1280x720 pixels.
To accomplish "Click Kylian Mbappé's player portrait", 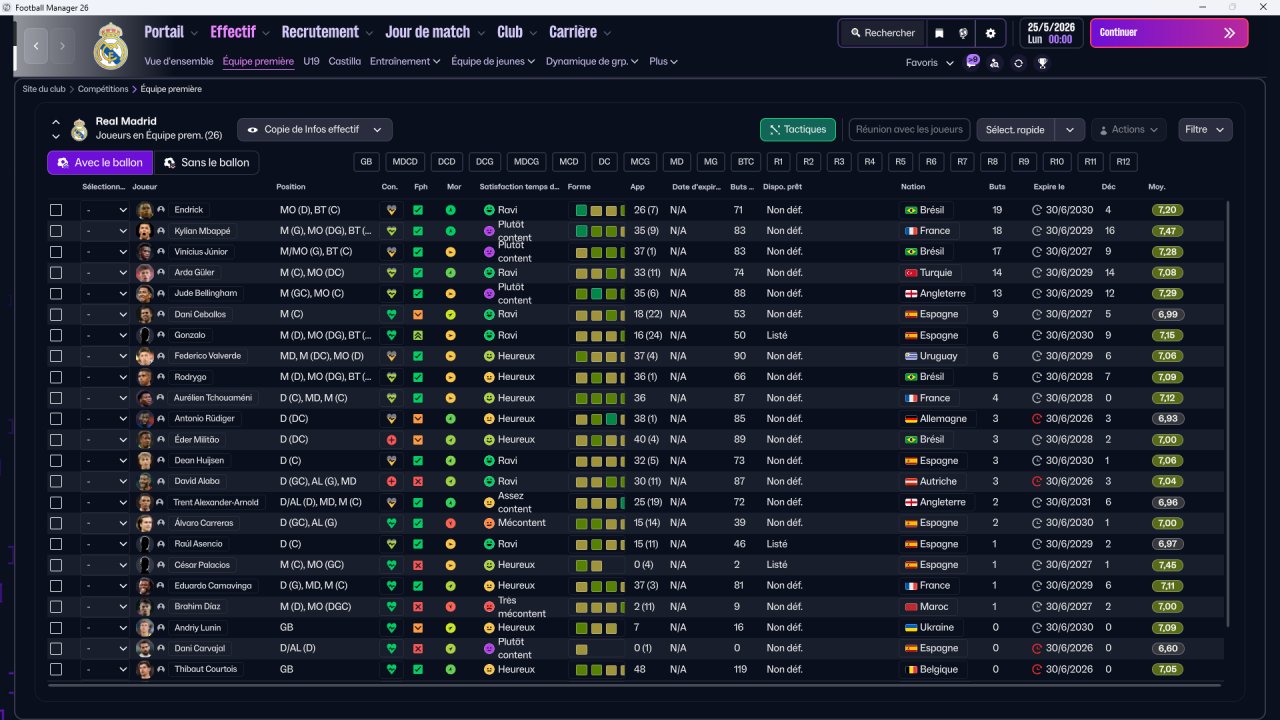I will 145,231.
